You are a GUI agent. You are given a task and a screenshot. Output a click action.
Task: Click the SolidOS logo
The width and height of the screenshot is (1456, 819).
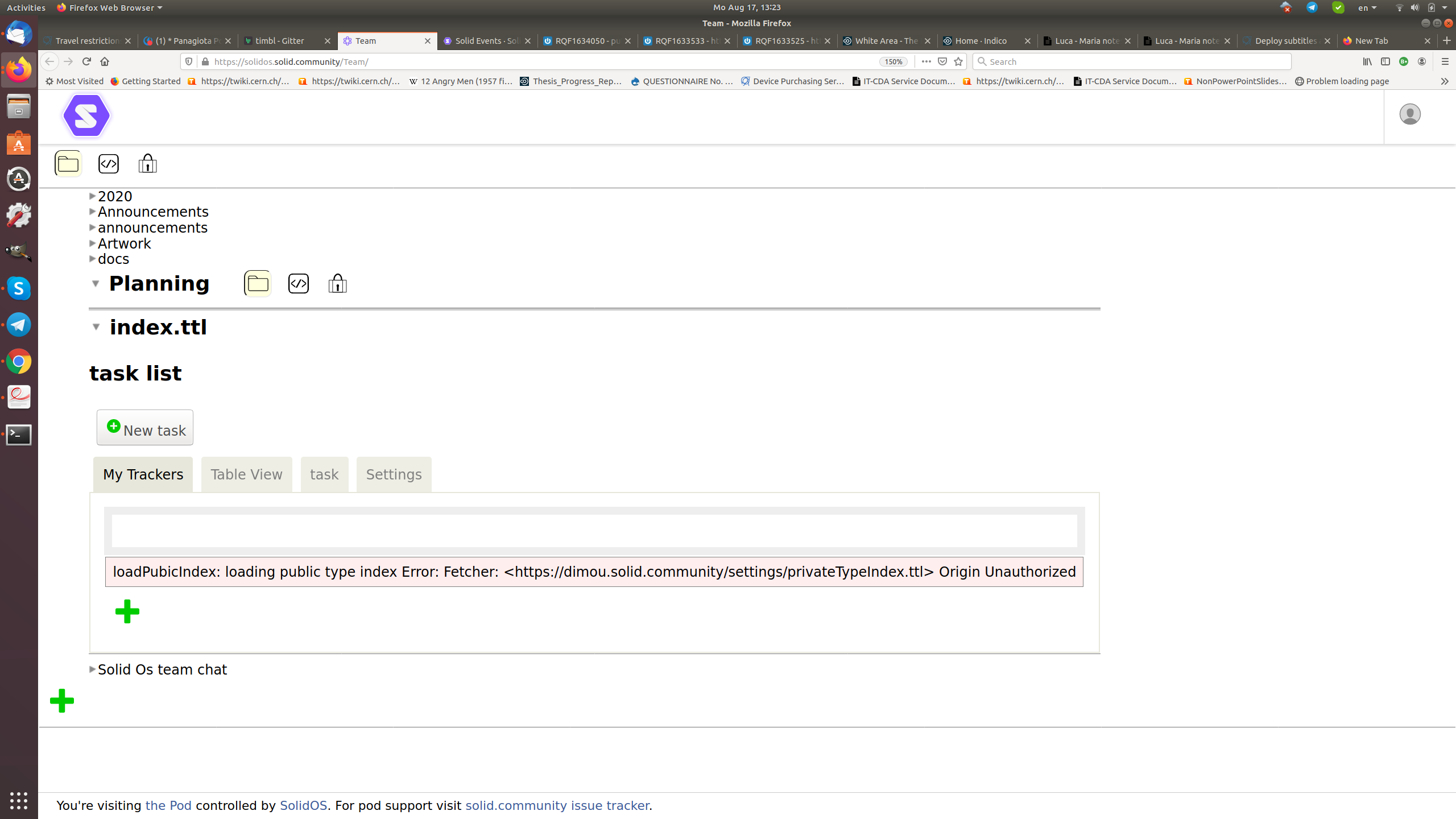pyautogui.click(x=86, y=115)
